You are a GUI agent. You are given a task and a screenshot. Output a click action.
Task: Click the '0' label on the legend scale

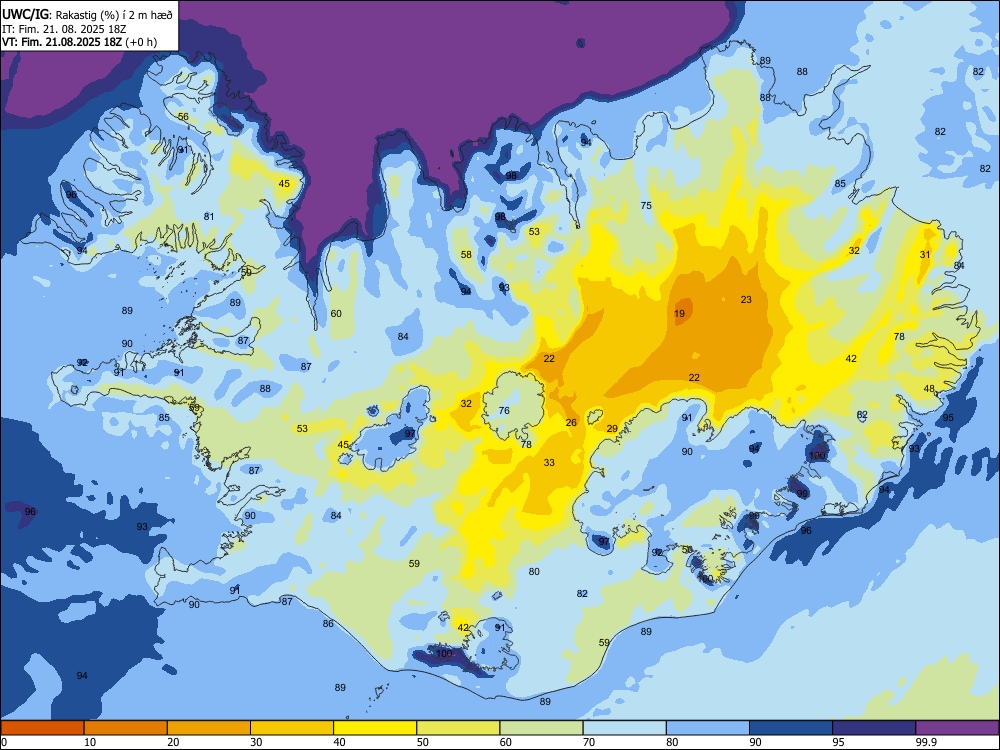[x=4, y=742]
